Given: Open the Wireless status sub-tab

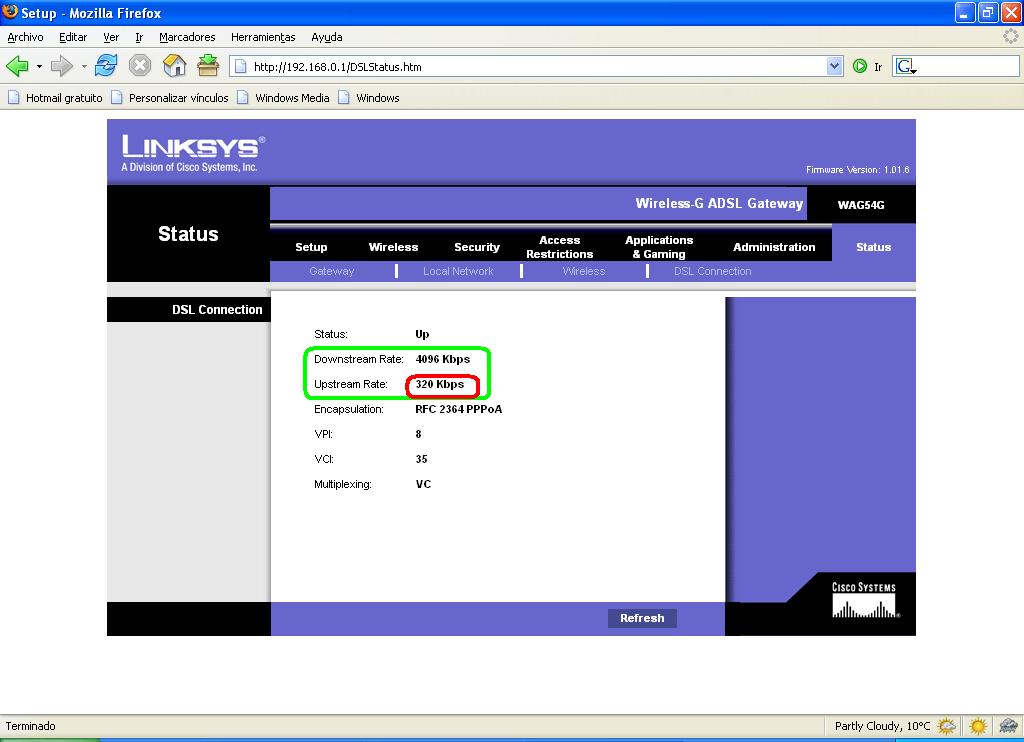Looking at the screenshot, I should 584,271.
